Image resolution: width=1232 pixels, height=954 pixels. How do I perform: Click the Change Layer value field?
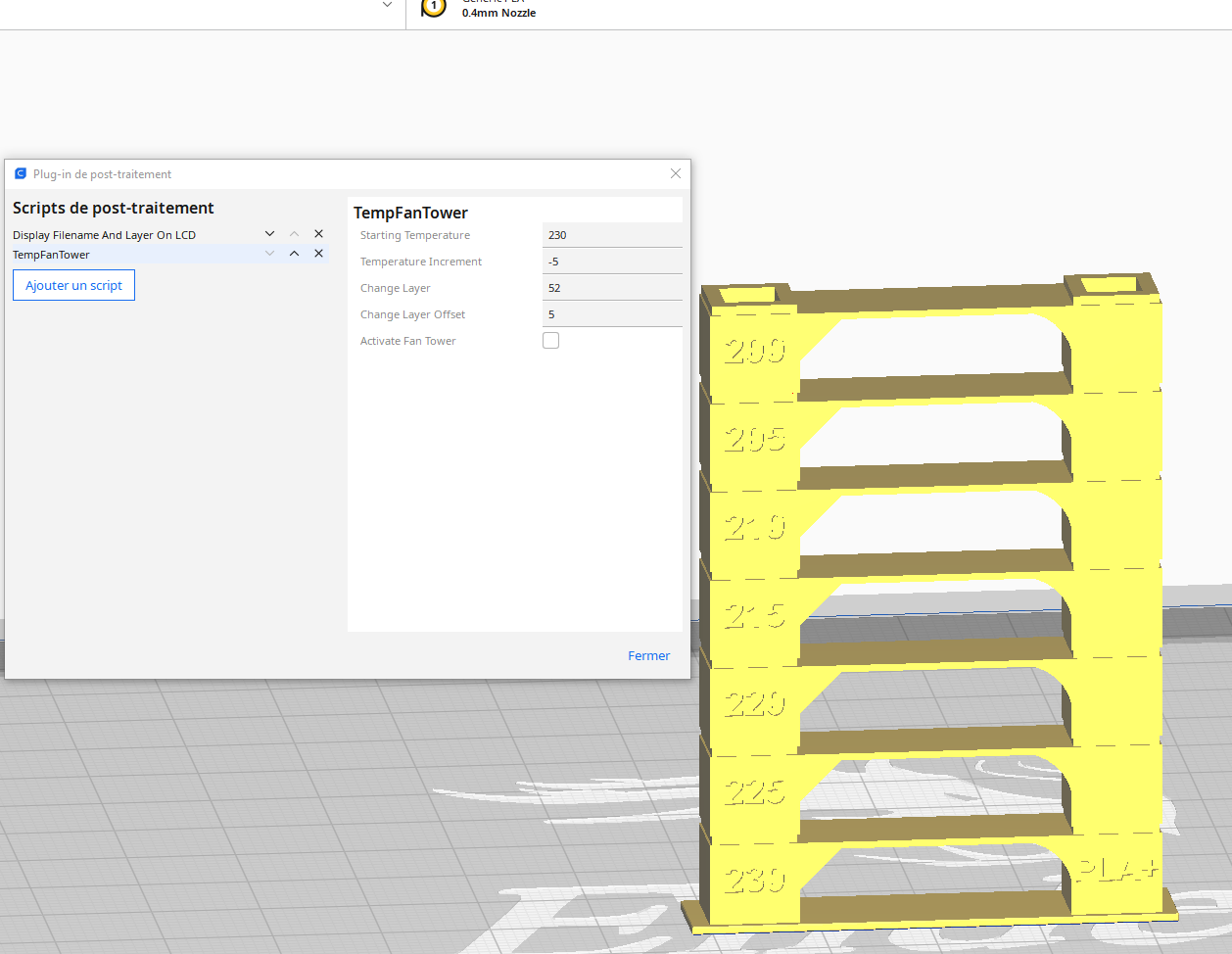click(x=612, y=288)
